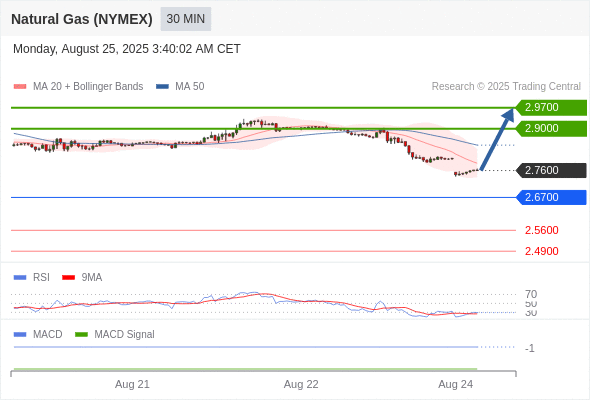
Task: Click the blue upward forecast arrow
Action: click(x=497, y=139)
